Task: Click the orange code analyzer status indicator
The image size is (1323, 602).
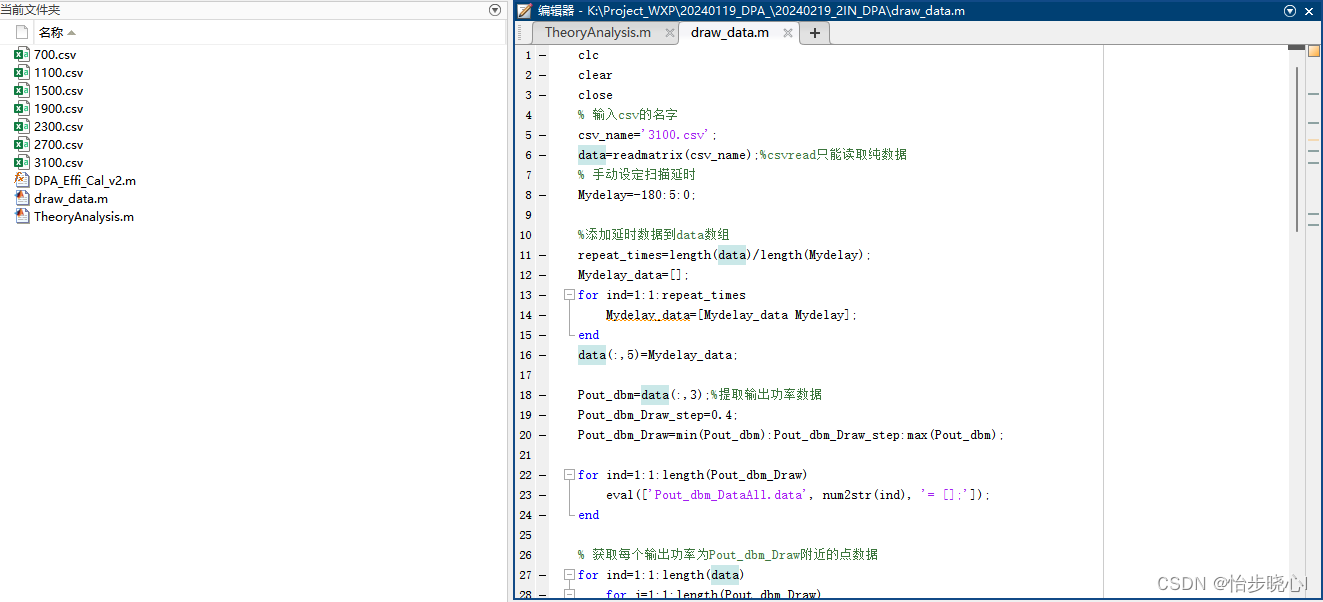Action: pyautogui.click(x=1314, y=50)
